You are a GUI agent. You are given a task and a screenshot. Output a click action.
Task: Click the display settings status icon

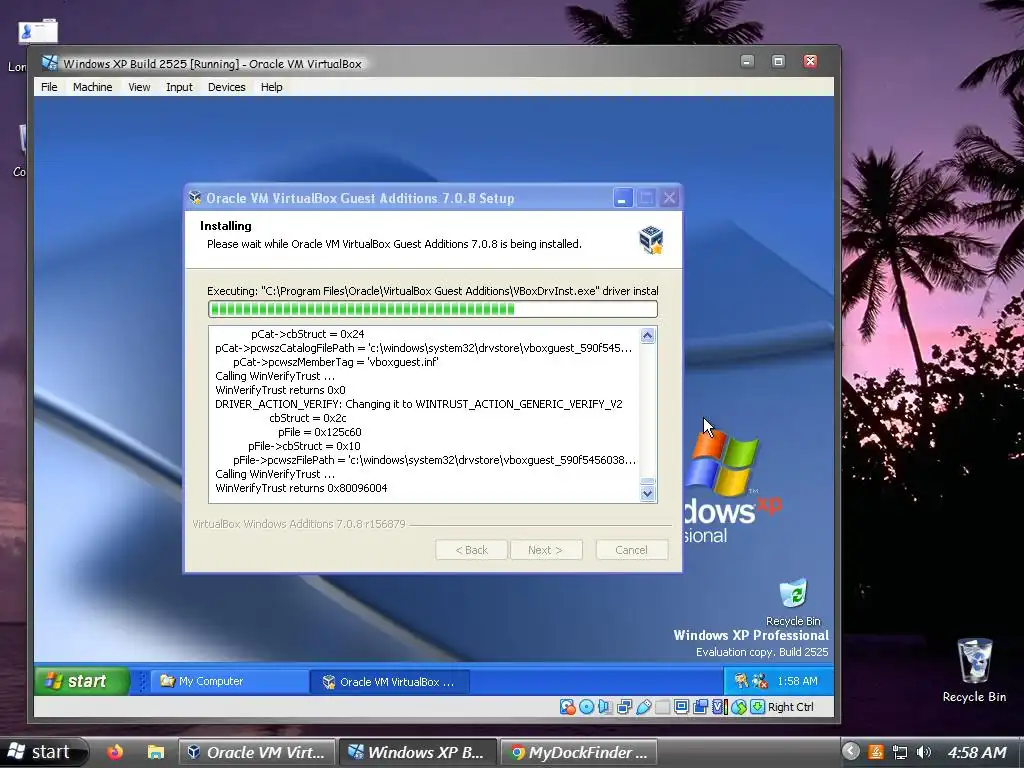pos(681,707)
